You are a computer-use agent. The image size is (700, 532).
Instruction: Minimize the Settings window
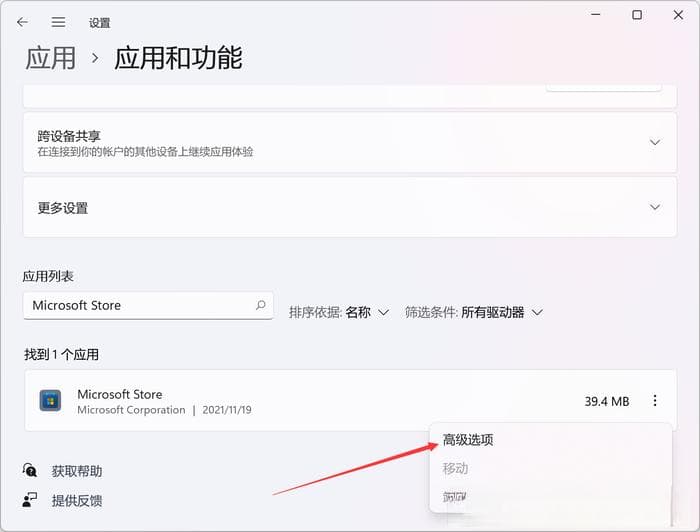pos(596,15)
